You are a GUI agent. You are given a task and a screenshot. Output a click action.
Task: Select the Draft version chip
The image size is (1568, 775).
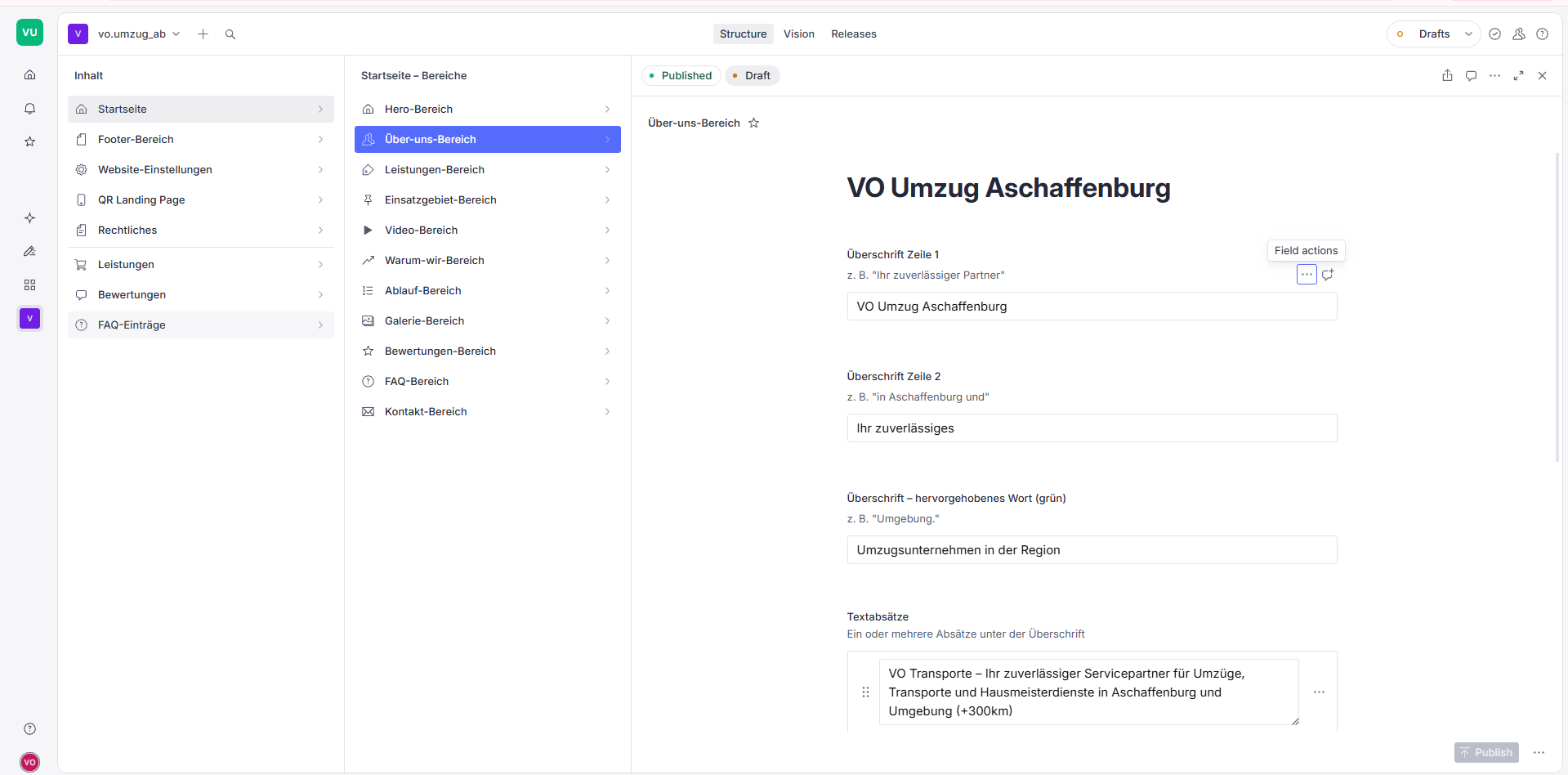[x=752, y=75]
